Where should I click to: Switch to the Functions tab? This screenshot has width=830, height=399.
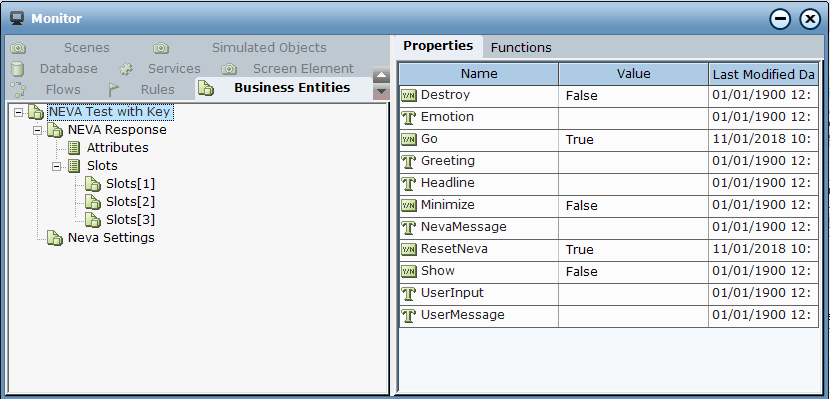[x=521, y=48]
